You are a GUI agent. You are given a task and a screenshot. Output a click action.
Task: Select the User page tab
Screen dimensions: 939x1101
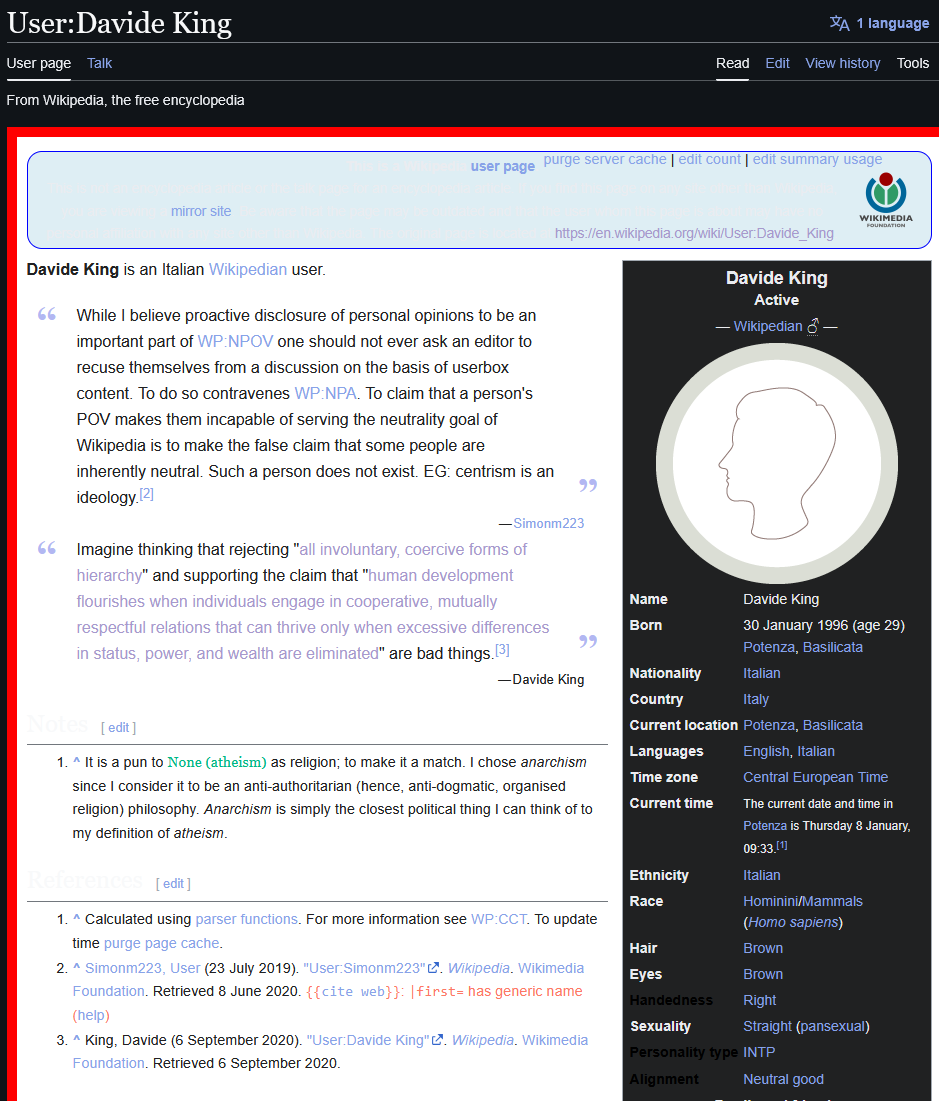click(39, 63)
